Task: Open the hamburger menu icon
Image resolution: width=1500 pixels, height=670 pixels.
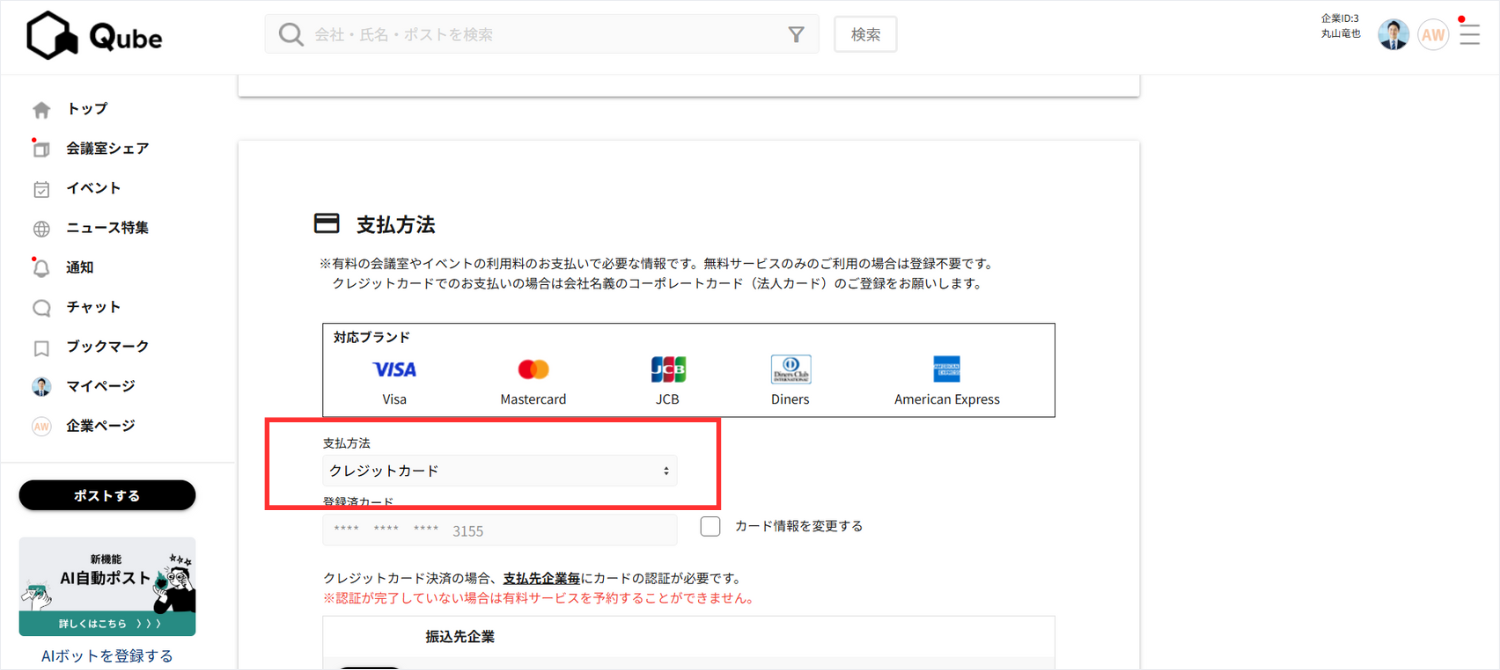Action: click(x=1469, y=35)
